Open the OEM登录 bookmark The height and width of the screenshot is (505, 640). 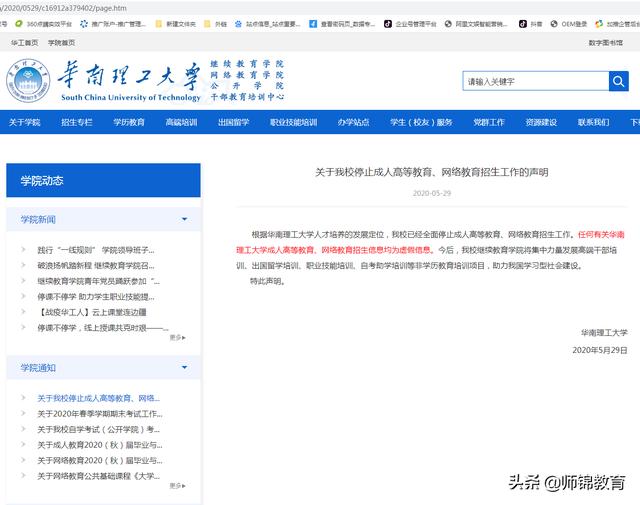(569, 24)
